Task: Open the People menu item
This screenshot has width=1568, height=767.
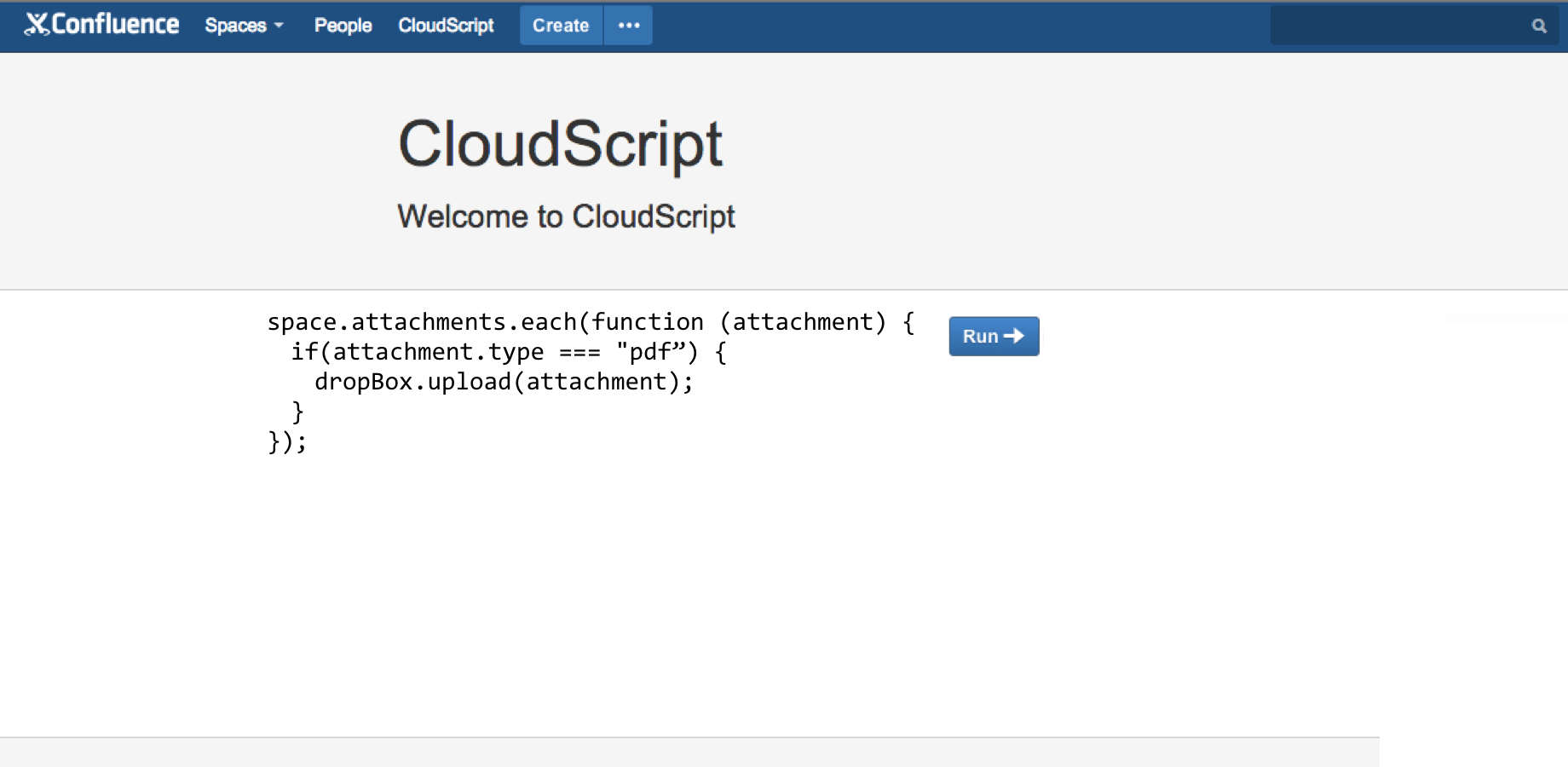Action: (343, 26)
